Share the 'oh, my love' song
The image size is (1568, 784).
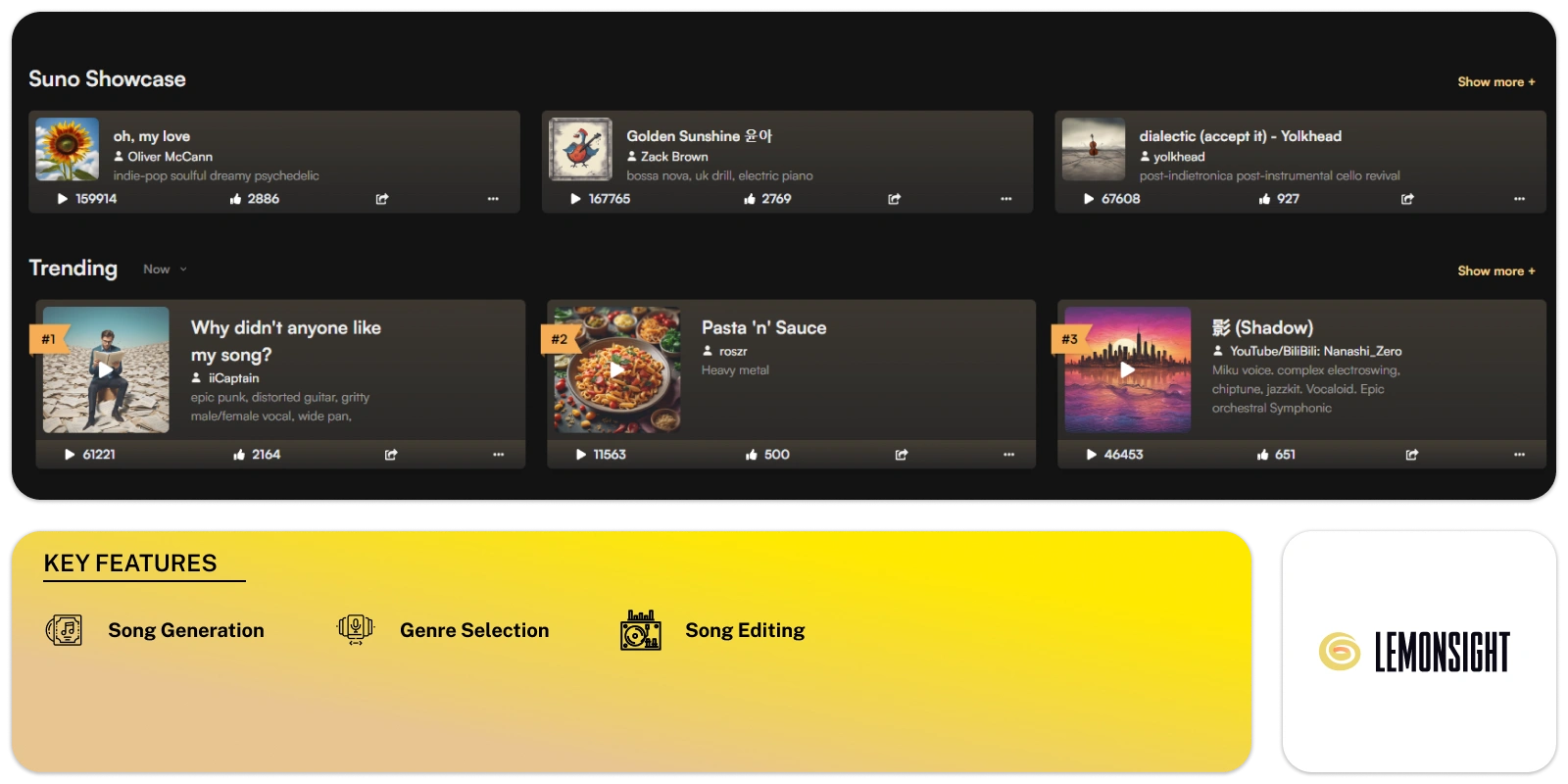tap(382, 199)
